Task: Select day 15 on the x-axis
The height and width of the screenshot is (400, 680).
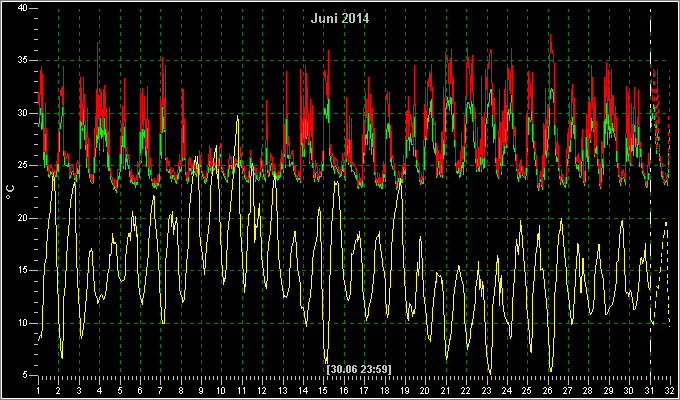Action: coord(324,390)
